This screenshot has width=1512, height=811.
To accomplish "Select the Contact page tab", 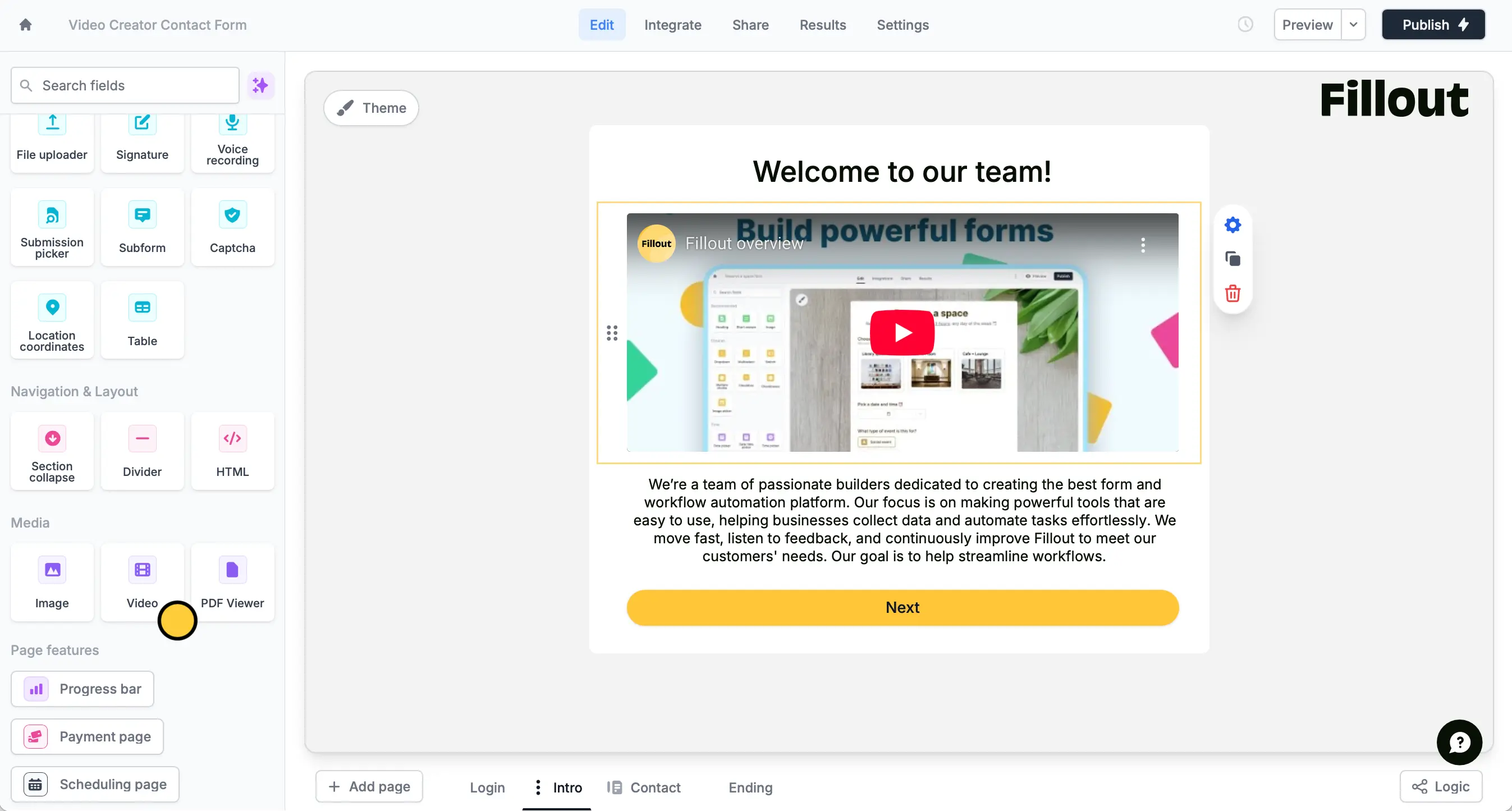I will tap(644, 787).
